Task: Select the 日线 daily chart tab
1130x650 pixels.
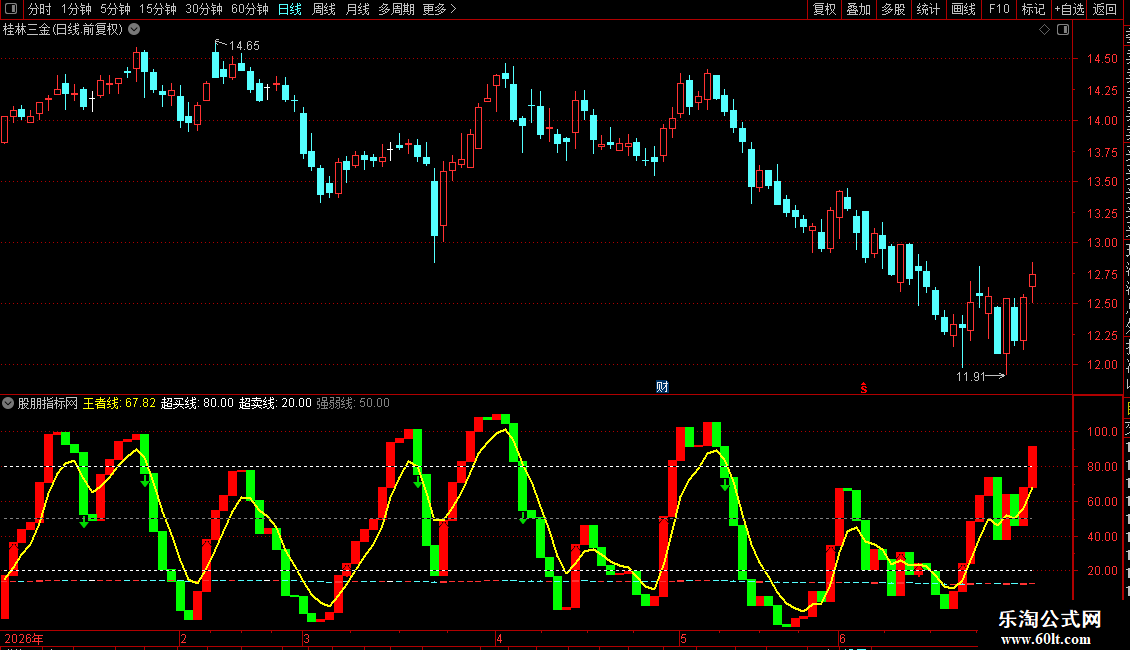Action: pyautogui.click(x=290, y=9)
